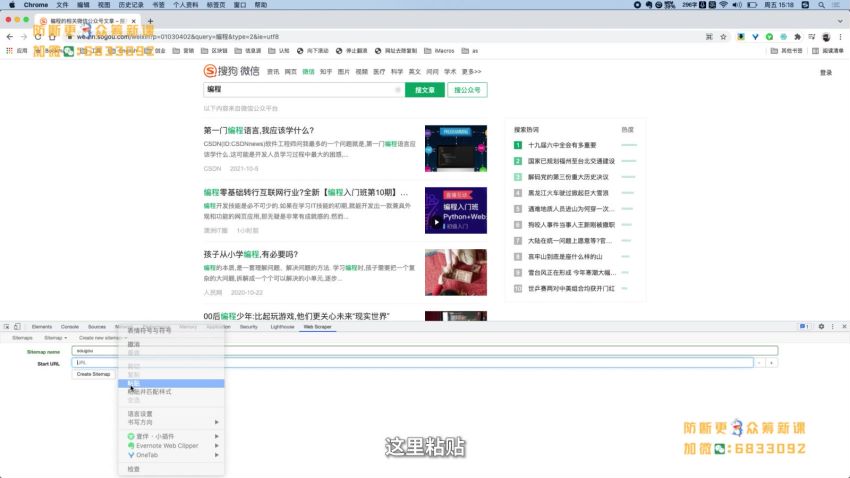The height and width of the screenshot is (478, 850).
Task: Open the 历史记录 menu in menu bar
Action: pyautogui.click(x=131, y=5)
